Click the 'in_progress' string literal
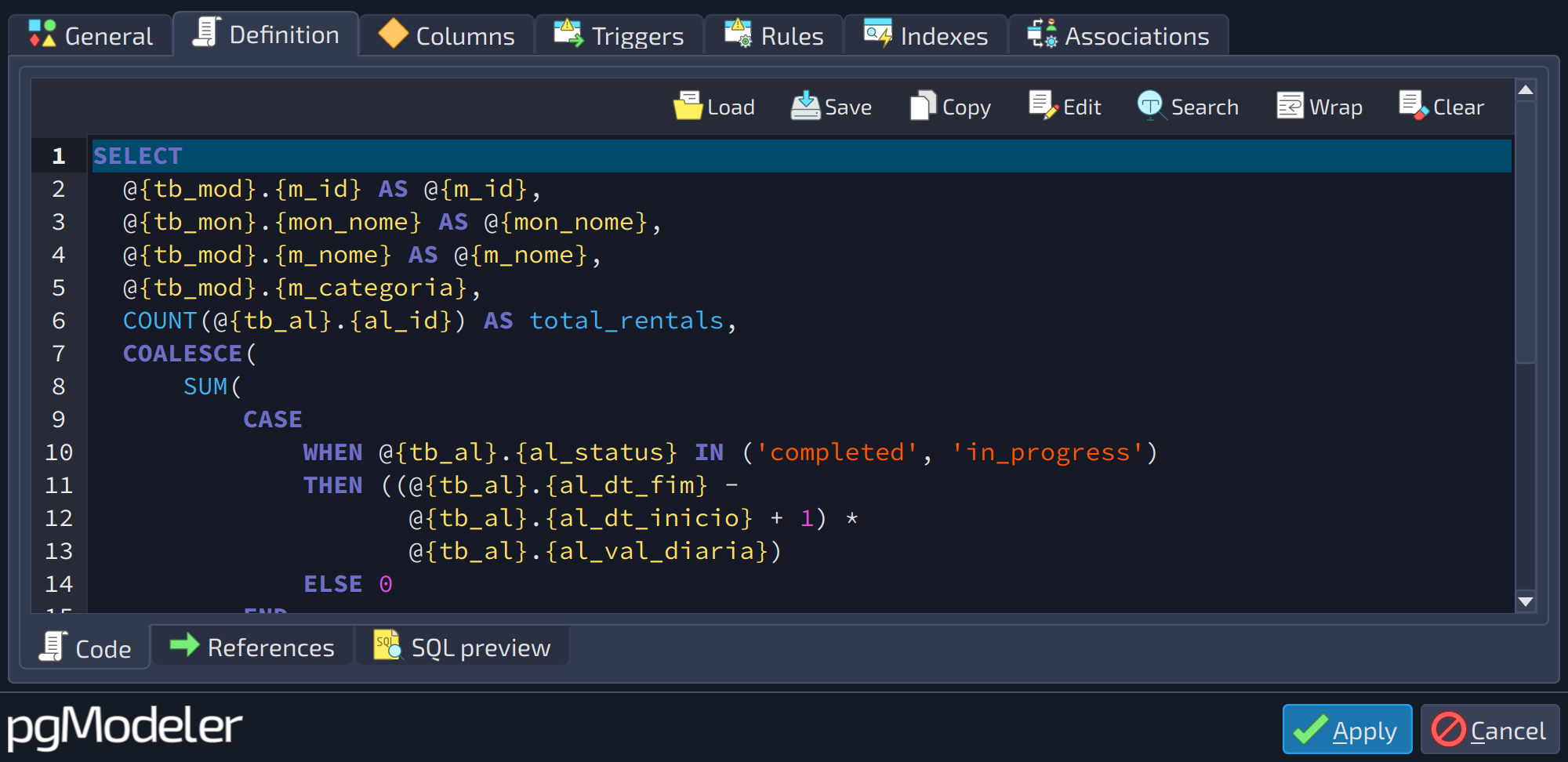Viewport: 1568px width, 762px height. (x=1047, y=452)
